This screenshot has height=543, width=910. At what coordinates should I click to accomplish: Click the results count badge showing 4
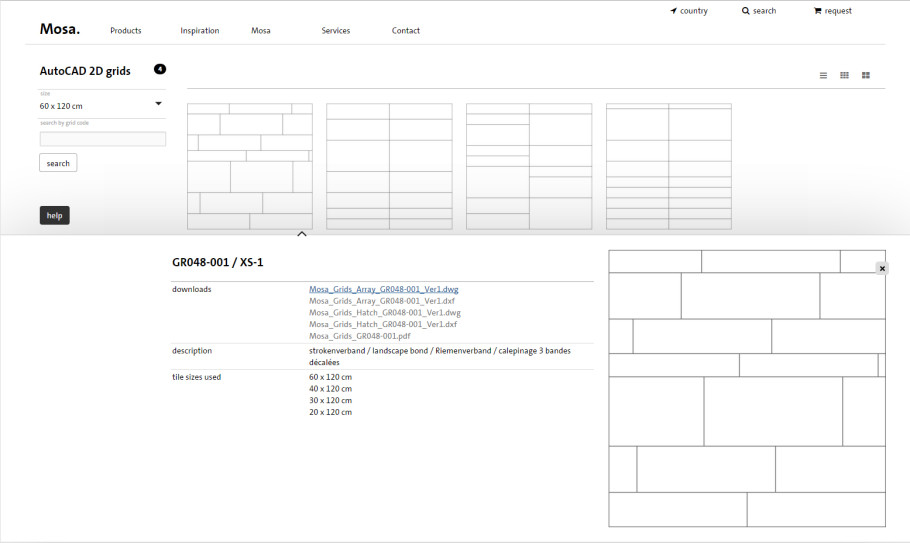point(160,69)
